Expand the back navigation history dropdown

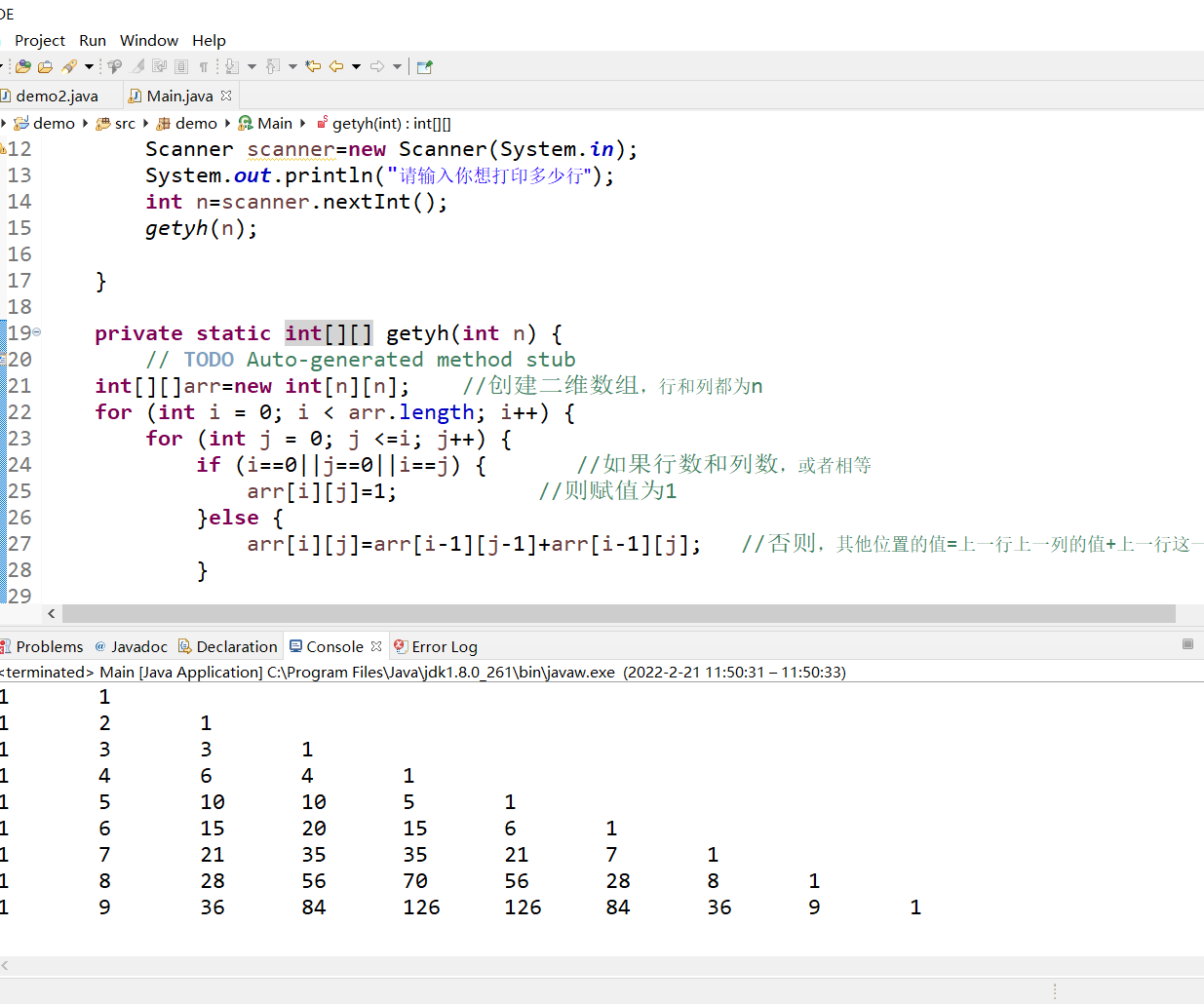(x=356, y=66)
